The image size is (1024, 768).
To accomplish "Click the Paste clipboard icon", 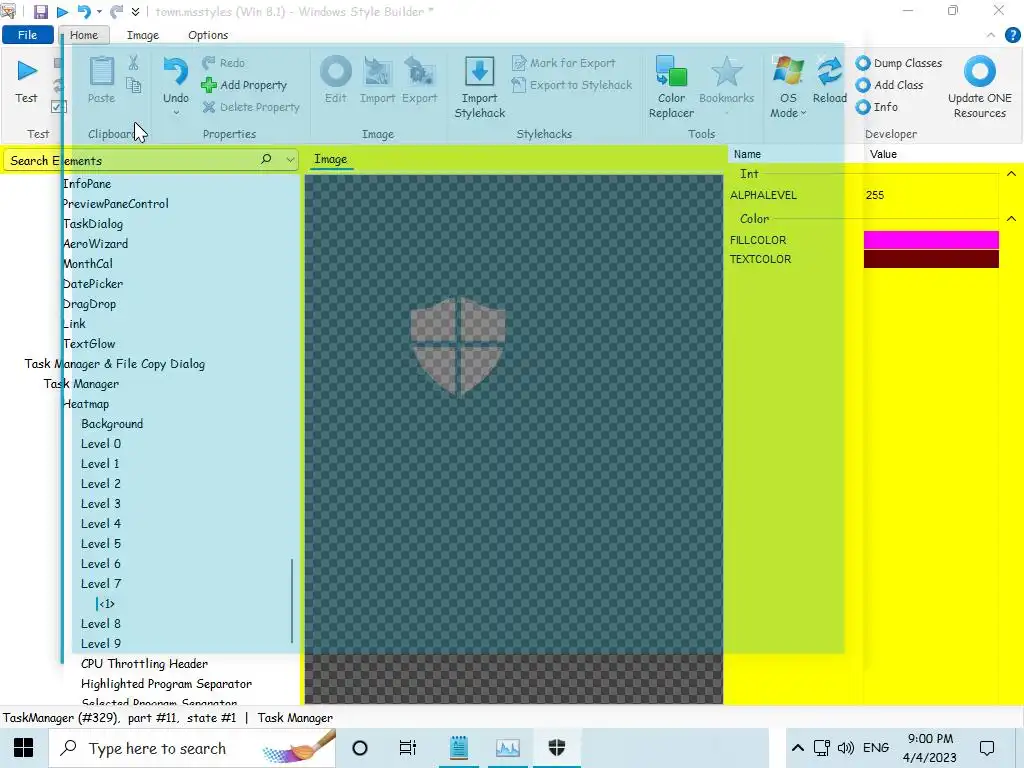I will 101,71.
